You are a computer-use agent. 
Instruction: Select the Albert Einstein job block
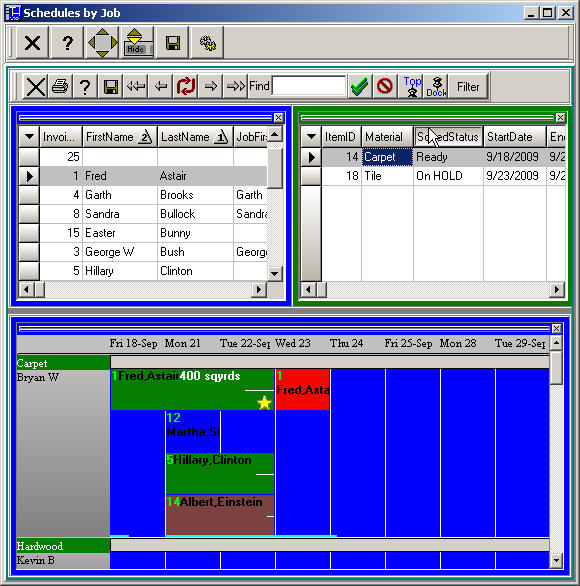[x=220, y=515]
